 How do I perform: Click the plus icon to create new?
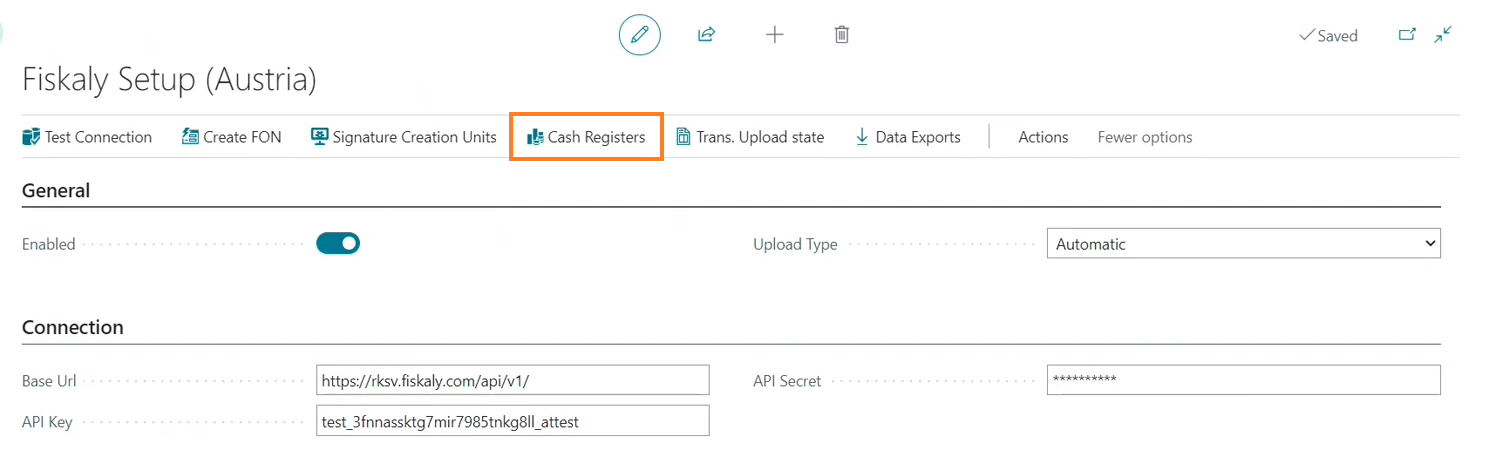pos(774,35)
